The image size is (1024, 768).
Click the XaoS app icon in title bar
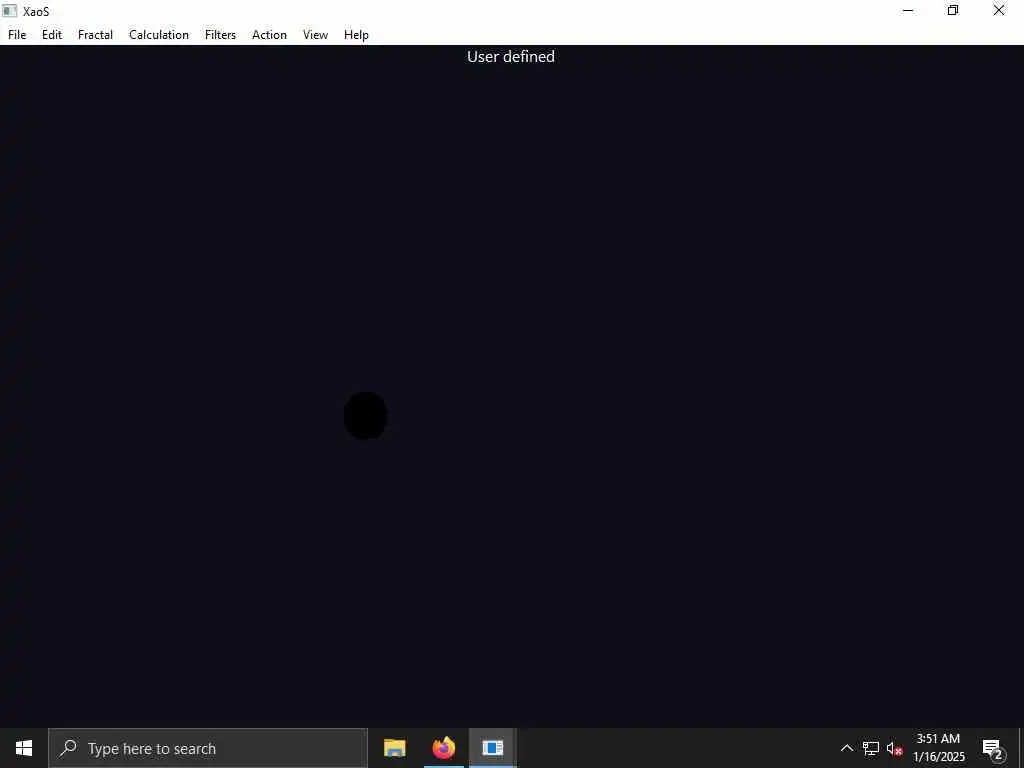[10, 10]
